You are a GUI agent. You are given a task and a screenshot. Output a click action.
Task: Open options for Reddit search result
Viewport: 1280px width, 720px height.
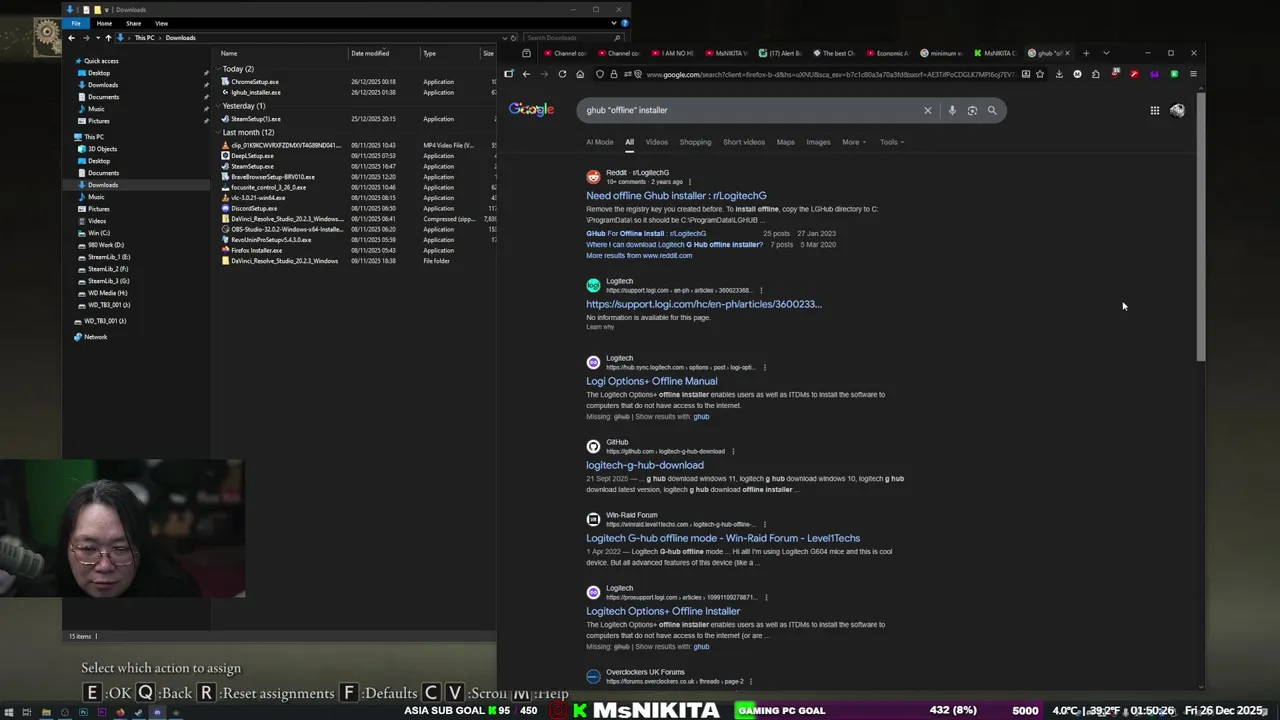pos(691,182)
